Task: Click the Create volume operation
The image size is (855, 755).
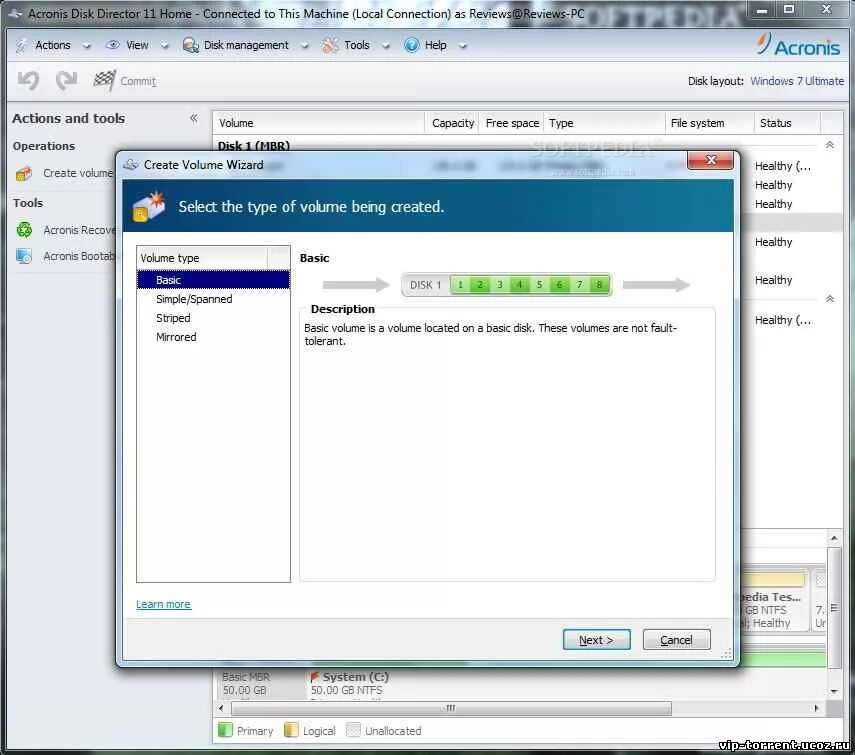Action: (x=78, y=173)
